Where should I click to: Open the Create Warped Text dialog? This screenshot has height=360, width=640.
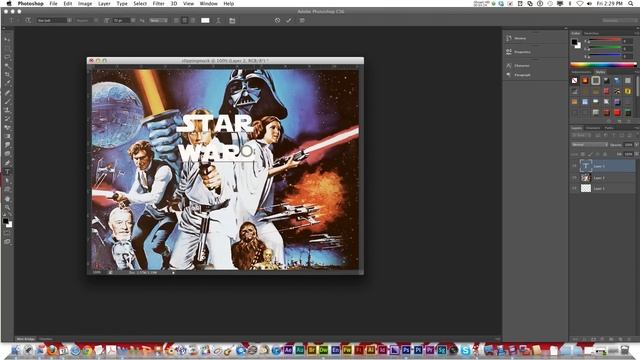(218, 20)
